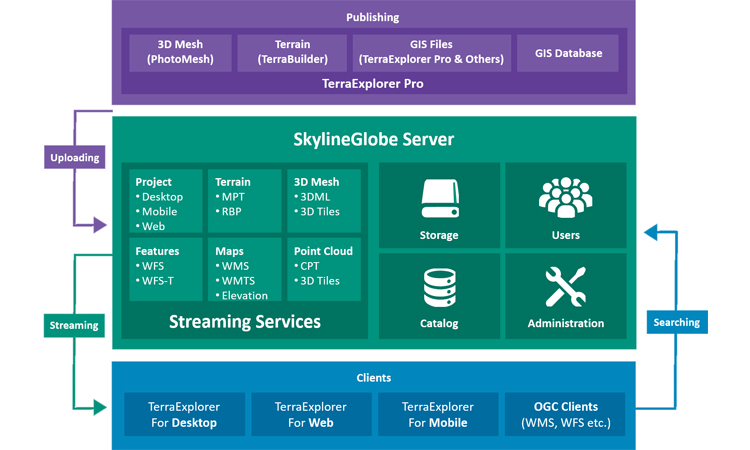This screenshot has width=750, height=450.
Task: Click TerraExplorer For Web client box
Action: 311,415
